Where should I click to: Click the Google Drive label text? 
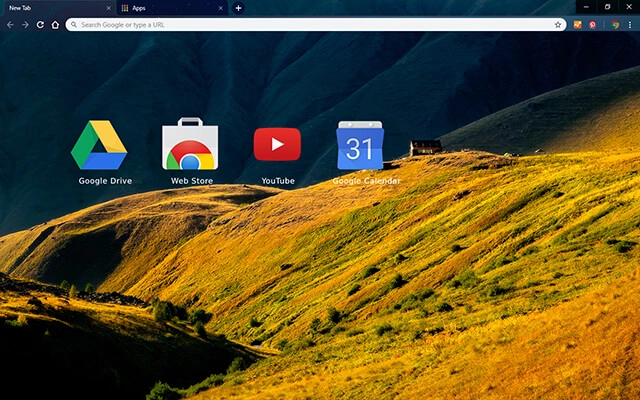[x=105, y=181]
